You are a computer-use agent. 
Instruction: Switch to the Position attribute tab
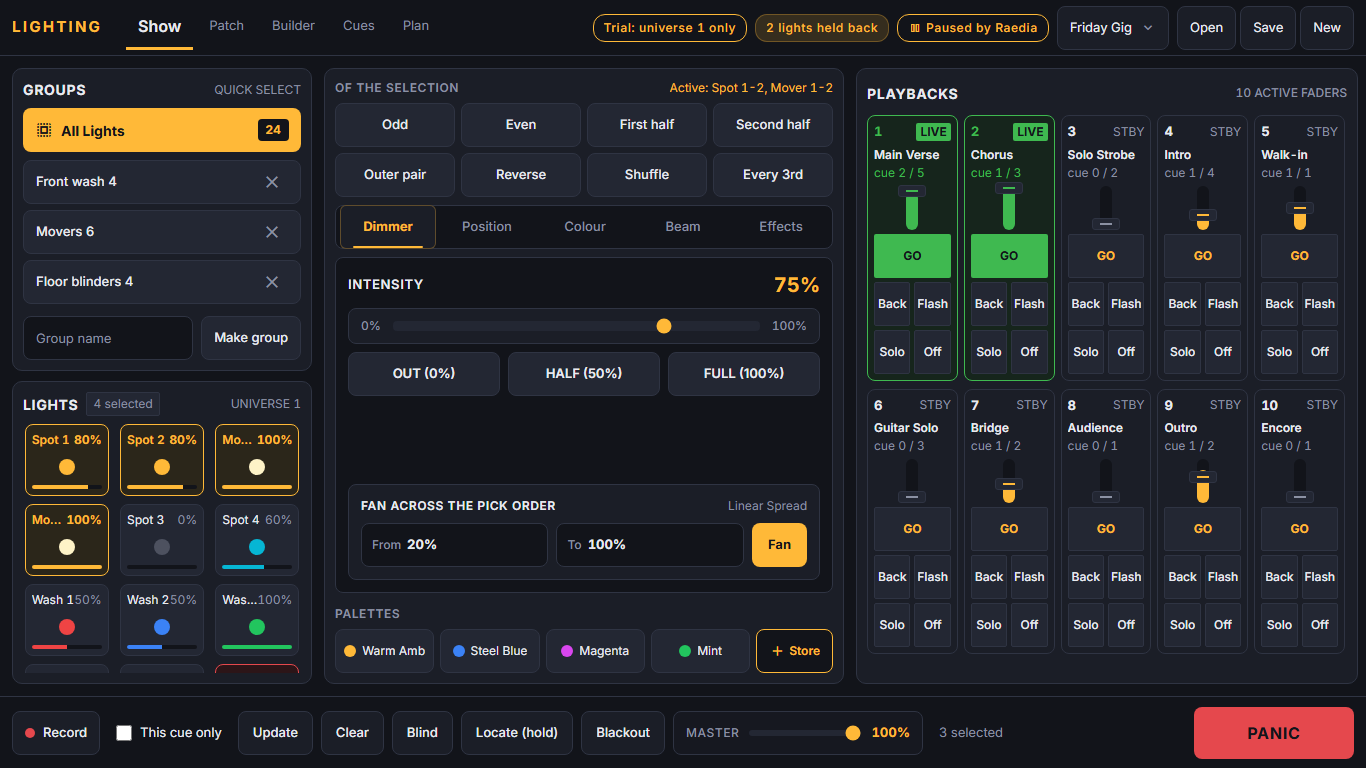[x=487, y=227]
